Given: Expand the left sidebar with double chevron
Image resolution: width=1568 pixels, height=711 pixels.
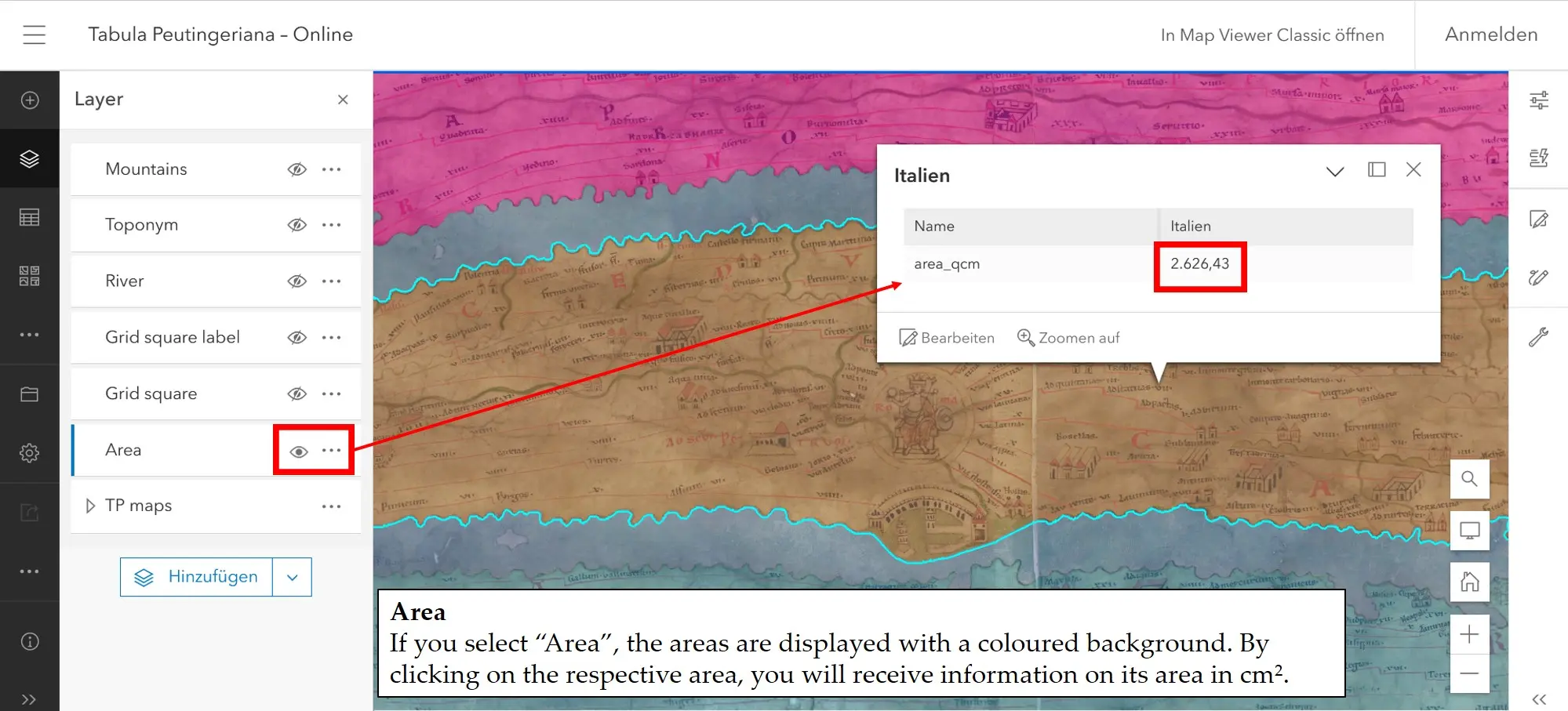Looking at the screenshot, I should [x=29, y=699].
